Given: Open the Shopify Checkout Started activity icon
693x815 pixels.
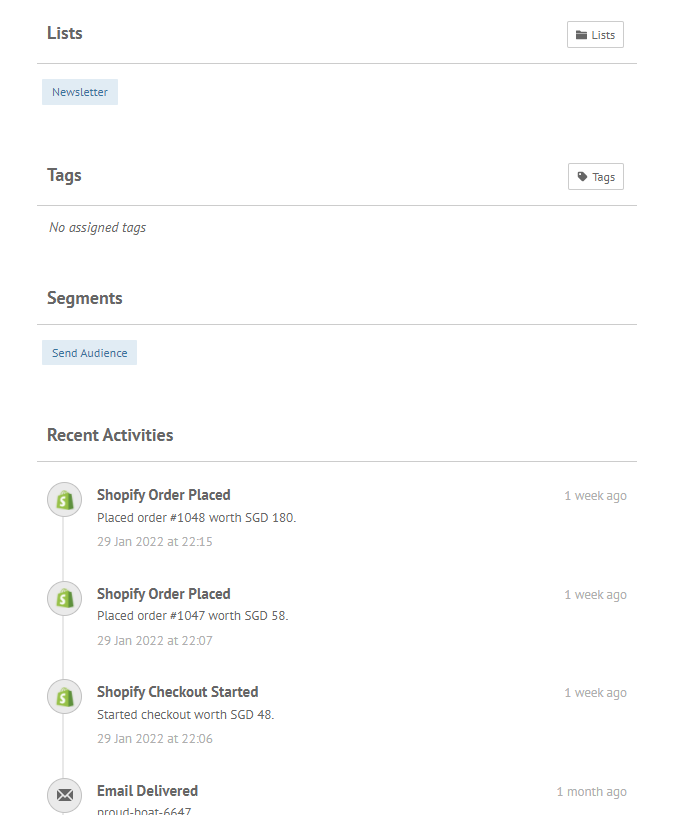Looking at the screenshot, I should 64,696.
